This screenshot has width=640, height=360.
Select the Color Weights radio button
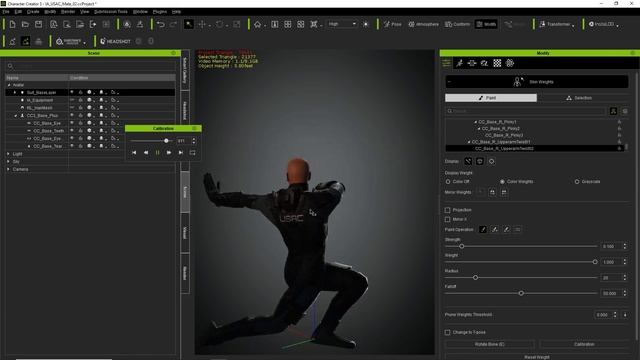tap(502, 182)
